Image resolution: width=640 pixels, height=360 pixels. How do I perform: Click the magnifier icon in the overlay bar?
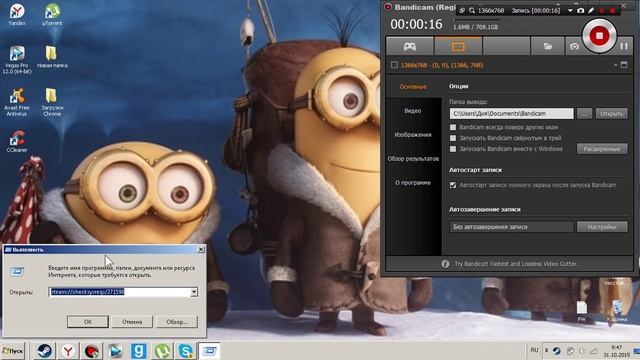coord(472,11)
